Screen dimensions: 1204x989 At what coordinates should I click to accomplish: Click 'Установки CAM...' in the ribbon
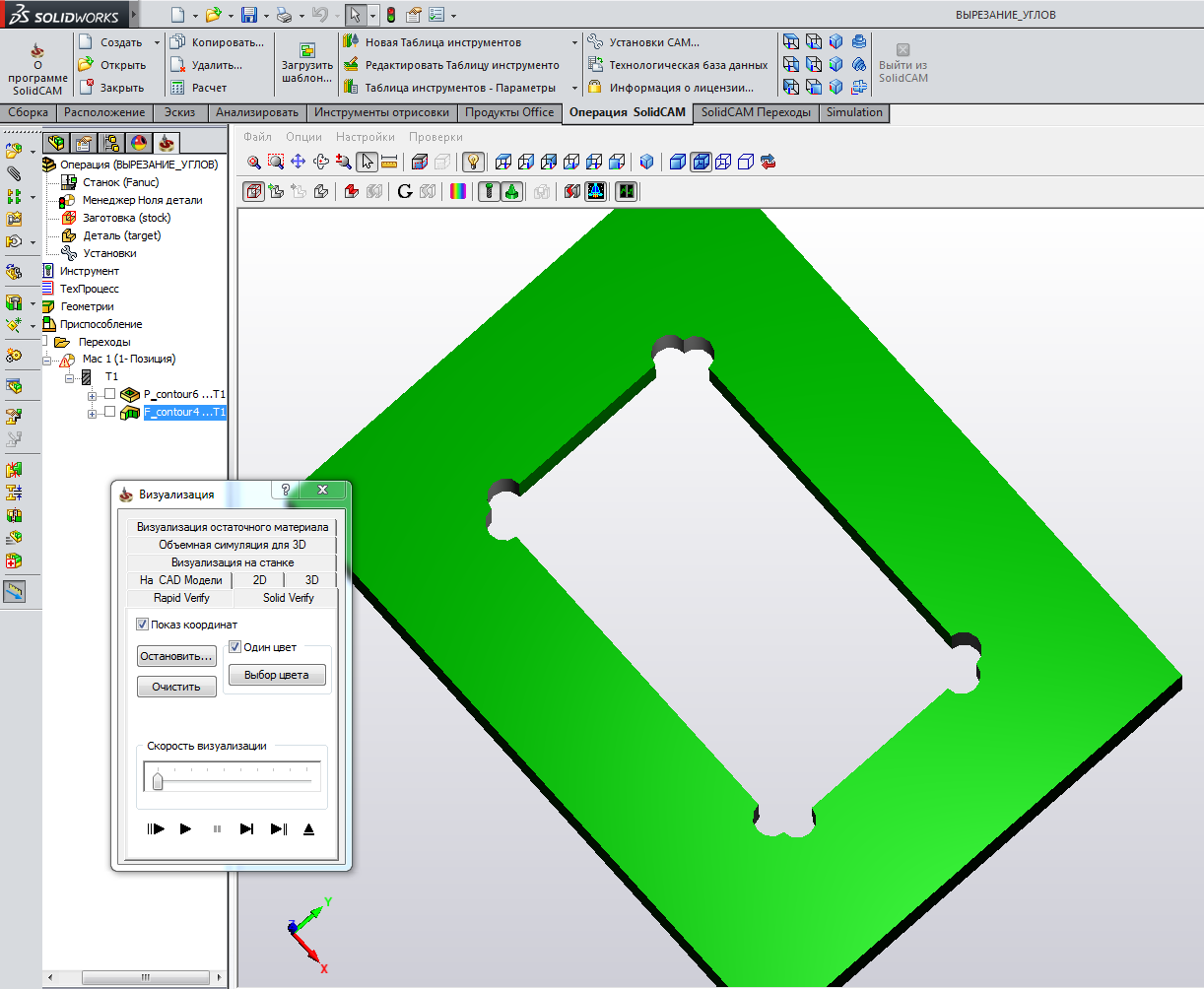pos(643,42)
